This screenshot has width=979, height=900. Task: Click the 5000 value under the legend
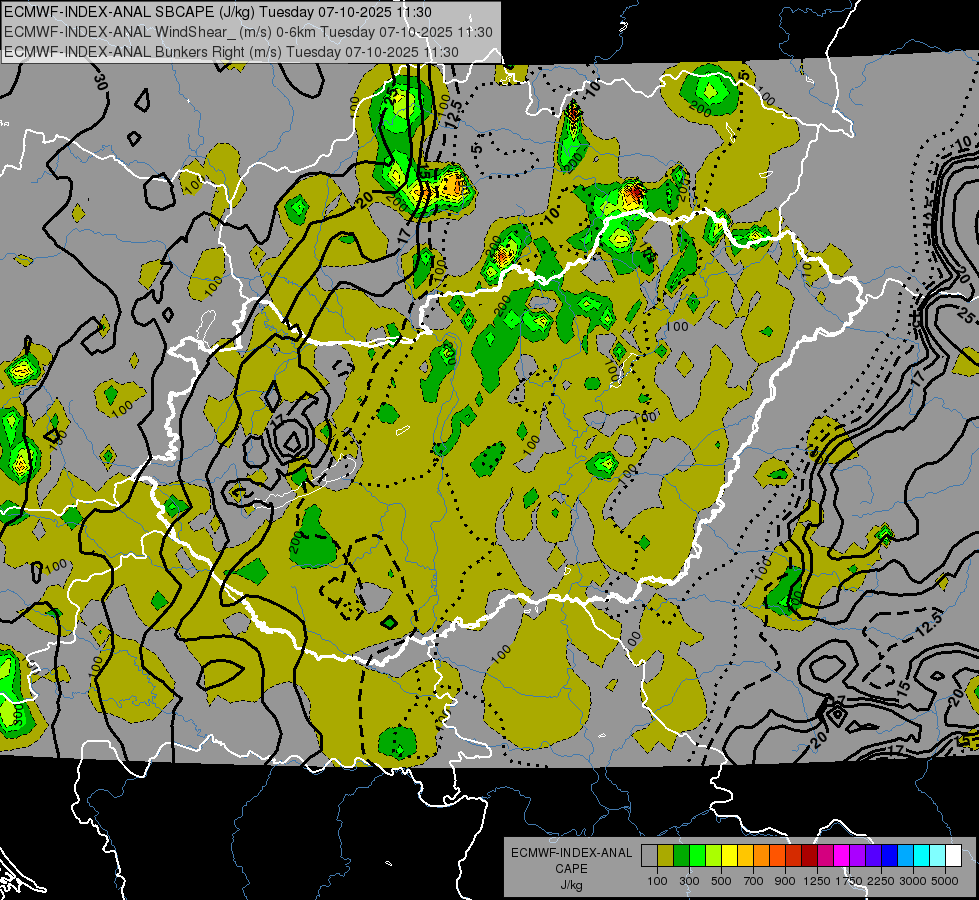[x=945, y=881]
